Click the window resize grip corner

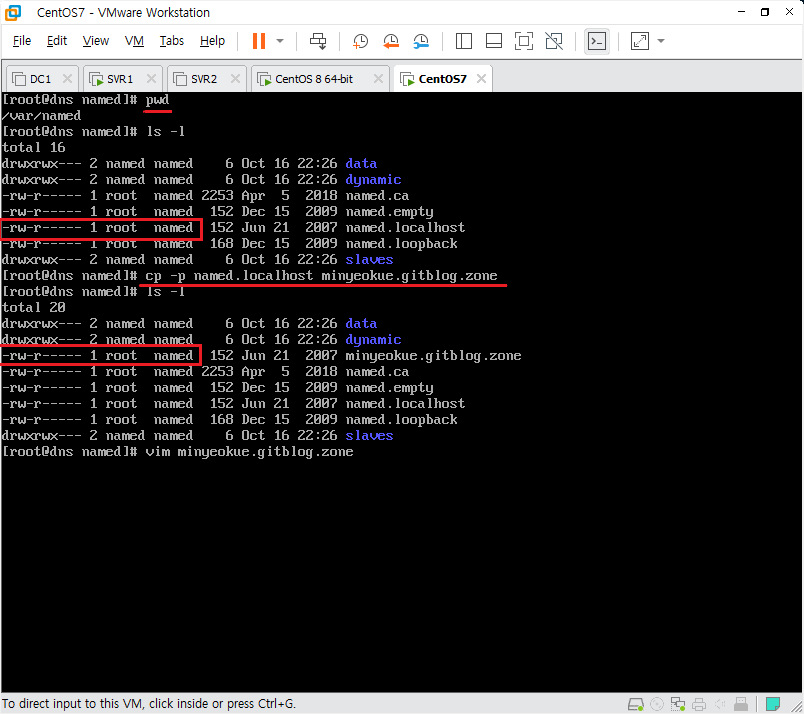(796, 707)
